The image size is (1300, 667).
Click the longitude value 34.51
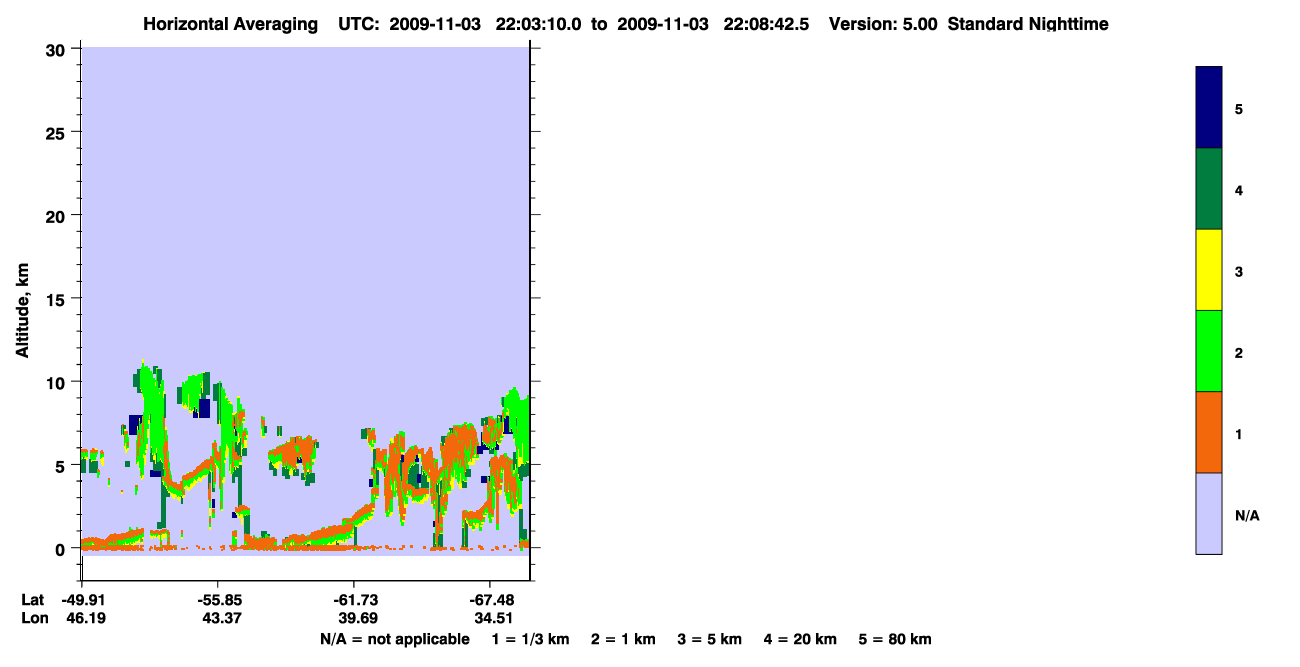(x=492, y=619)
